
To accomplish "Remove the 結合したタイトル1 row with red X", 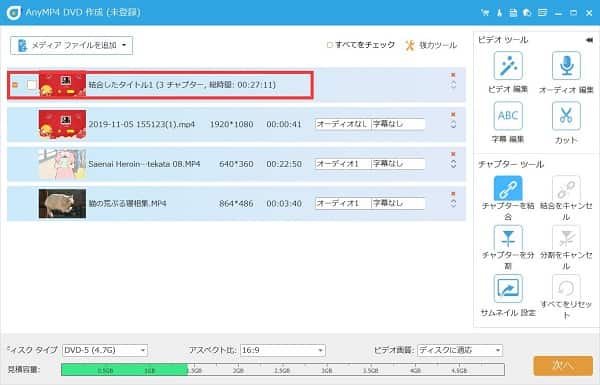I will 453,75.
